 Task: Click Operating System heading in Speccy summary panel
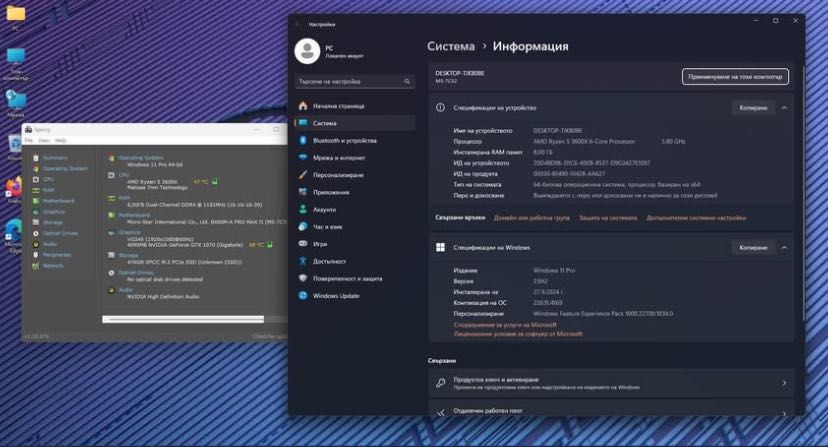click(x=140, y=157)
